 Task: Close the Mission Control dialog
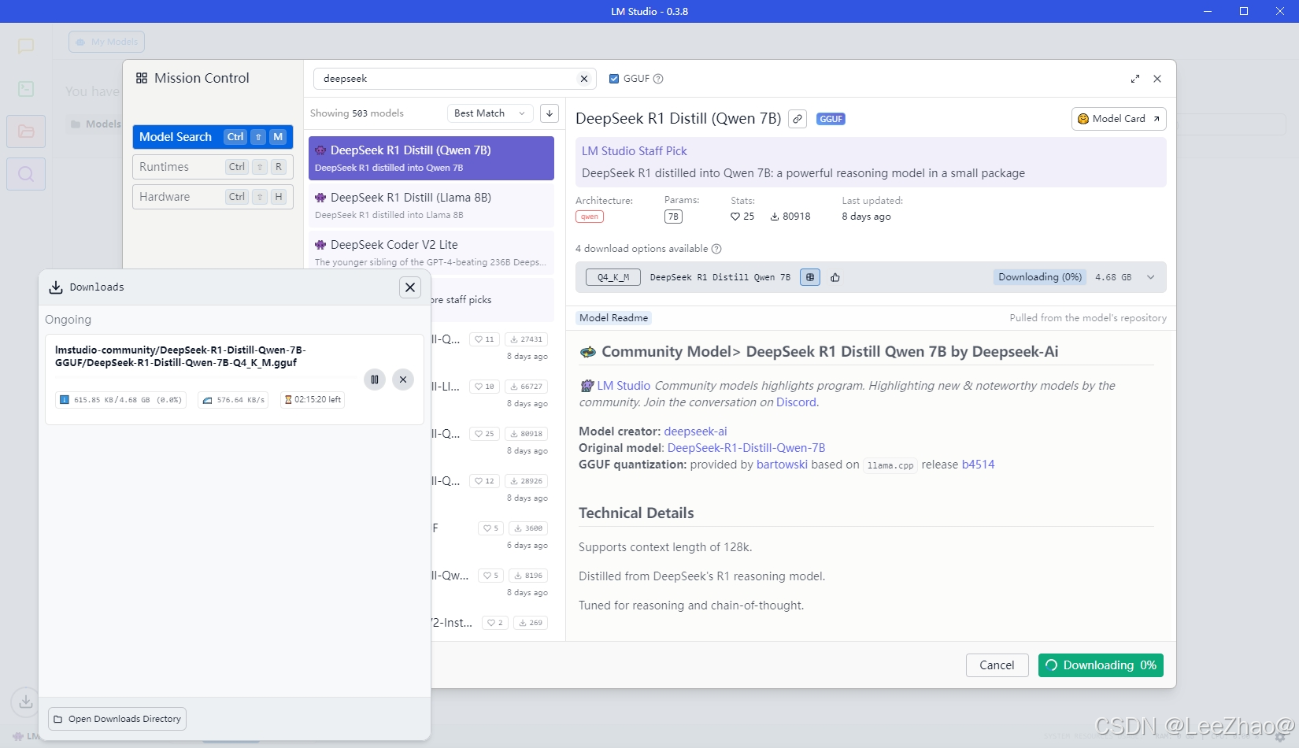click(1157, 79)
